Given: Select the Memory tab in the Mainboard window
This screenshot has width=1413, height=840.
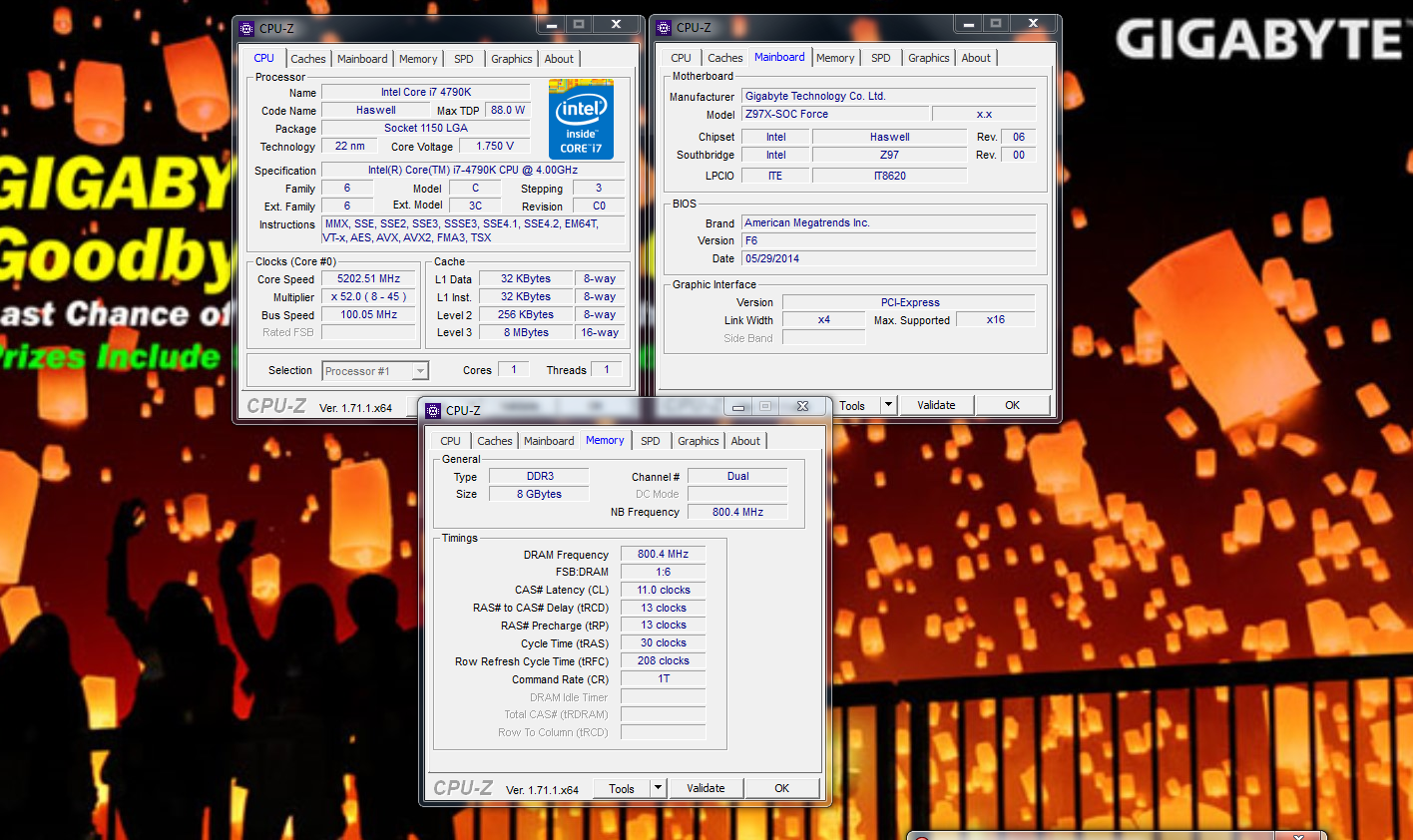Looking at the screenshot, I should tap(835, 58).
